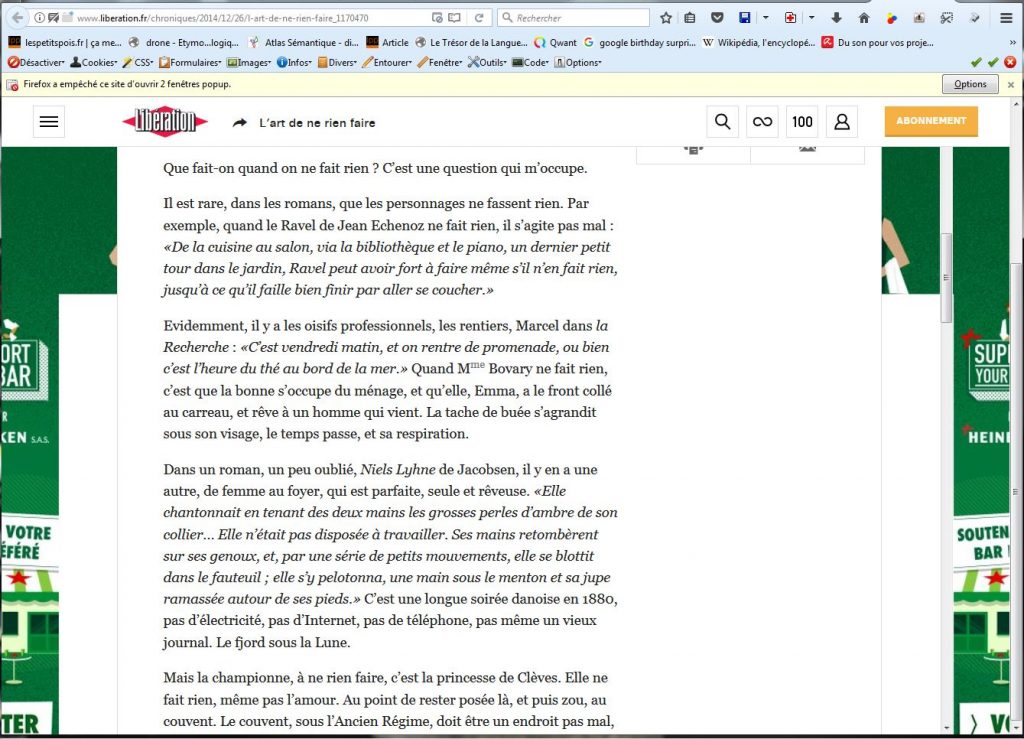Open the Images menu in developer toolbar
1024x739 pixels.
(x=249, y=62)
